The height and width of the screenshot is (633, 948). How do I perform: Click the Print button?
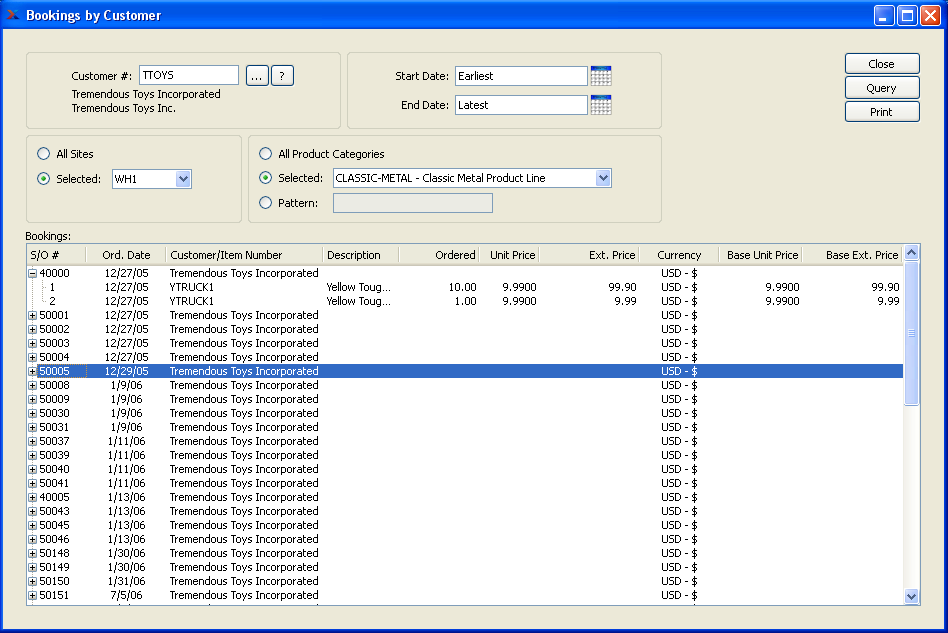pyautogui.click(x=881, y=112)
